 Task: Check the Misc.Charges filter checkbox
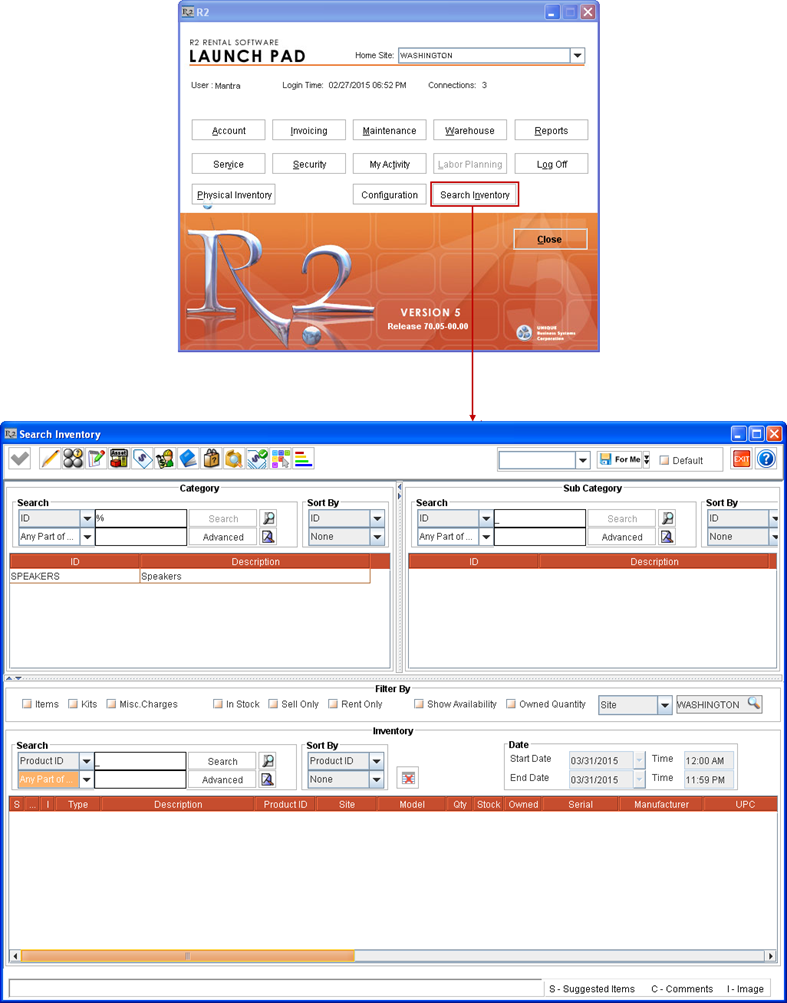tap(111, 704)
